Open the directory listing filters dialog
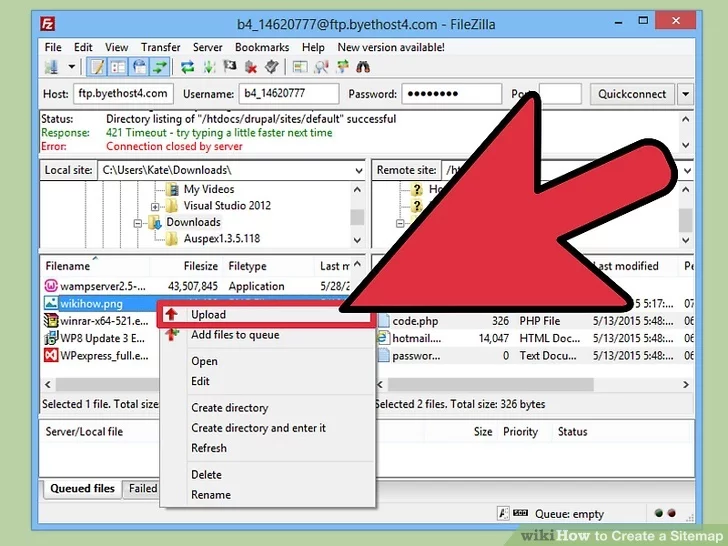 (x=299, y=67)
